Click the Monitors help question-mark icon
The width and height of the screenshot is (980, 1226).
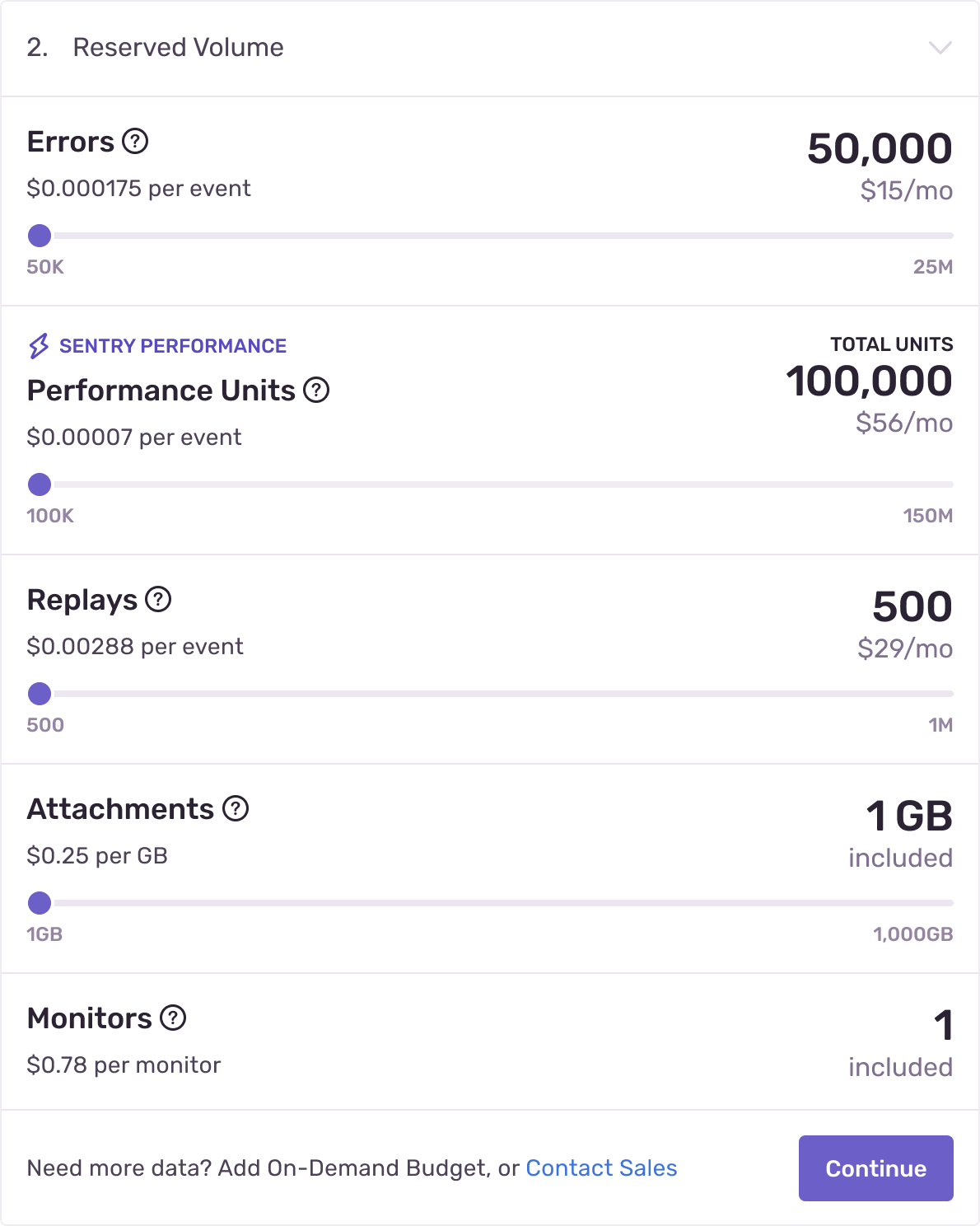(173, 1018)
